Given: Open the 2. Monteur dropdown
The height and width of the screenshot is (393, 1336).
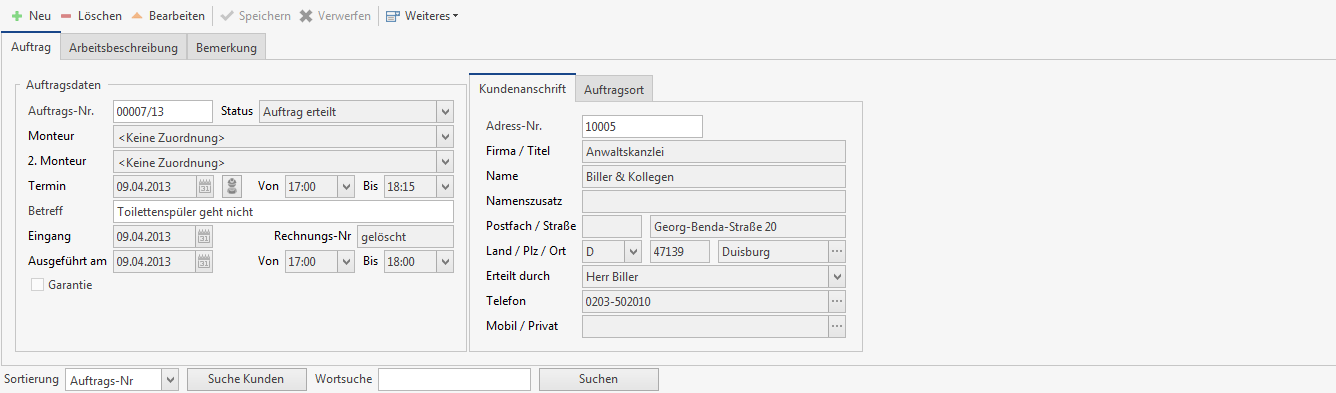Looking at the screenshot, I should click(445, 161).
